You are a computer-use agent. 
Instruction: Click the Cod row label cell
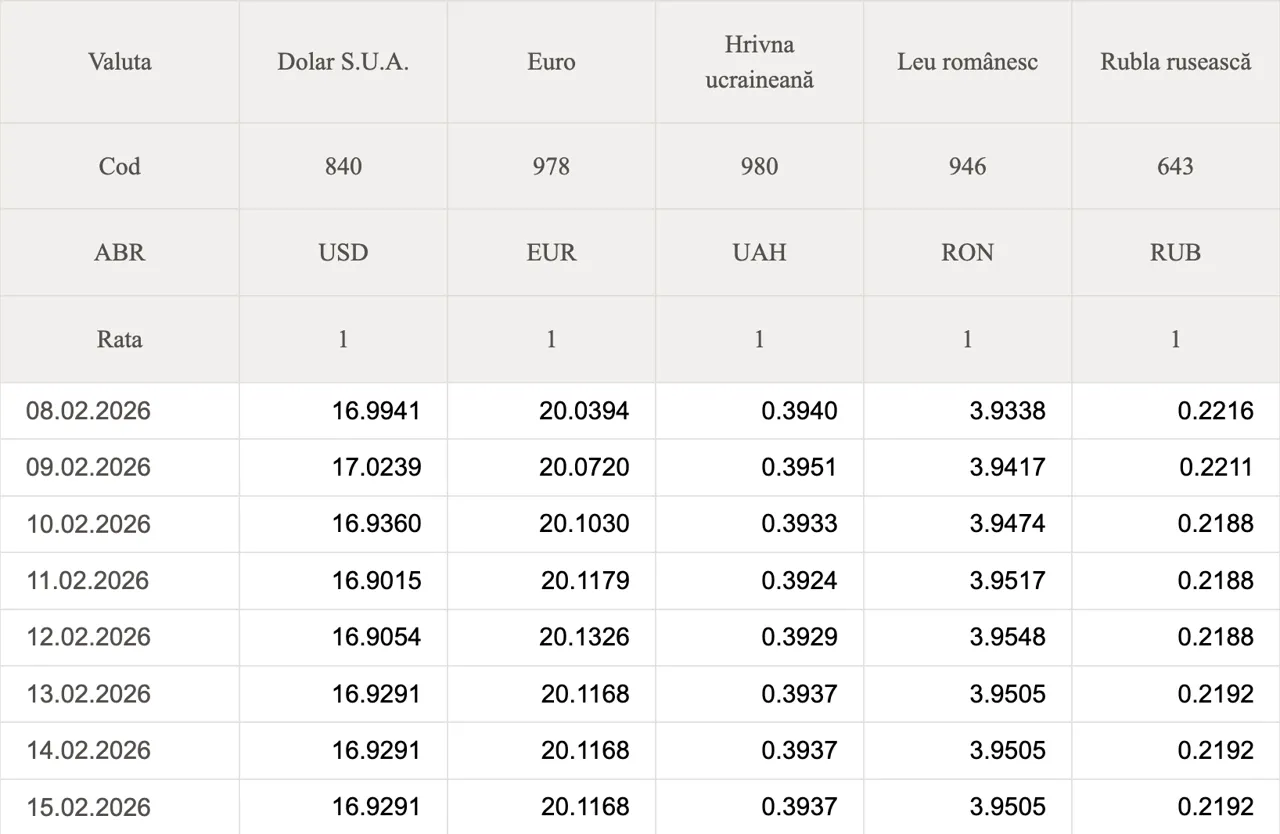pyautogui.click(x=120, y=167)
